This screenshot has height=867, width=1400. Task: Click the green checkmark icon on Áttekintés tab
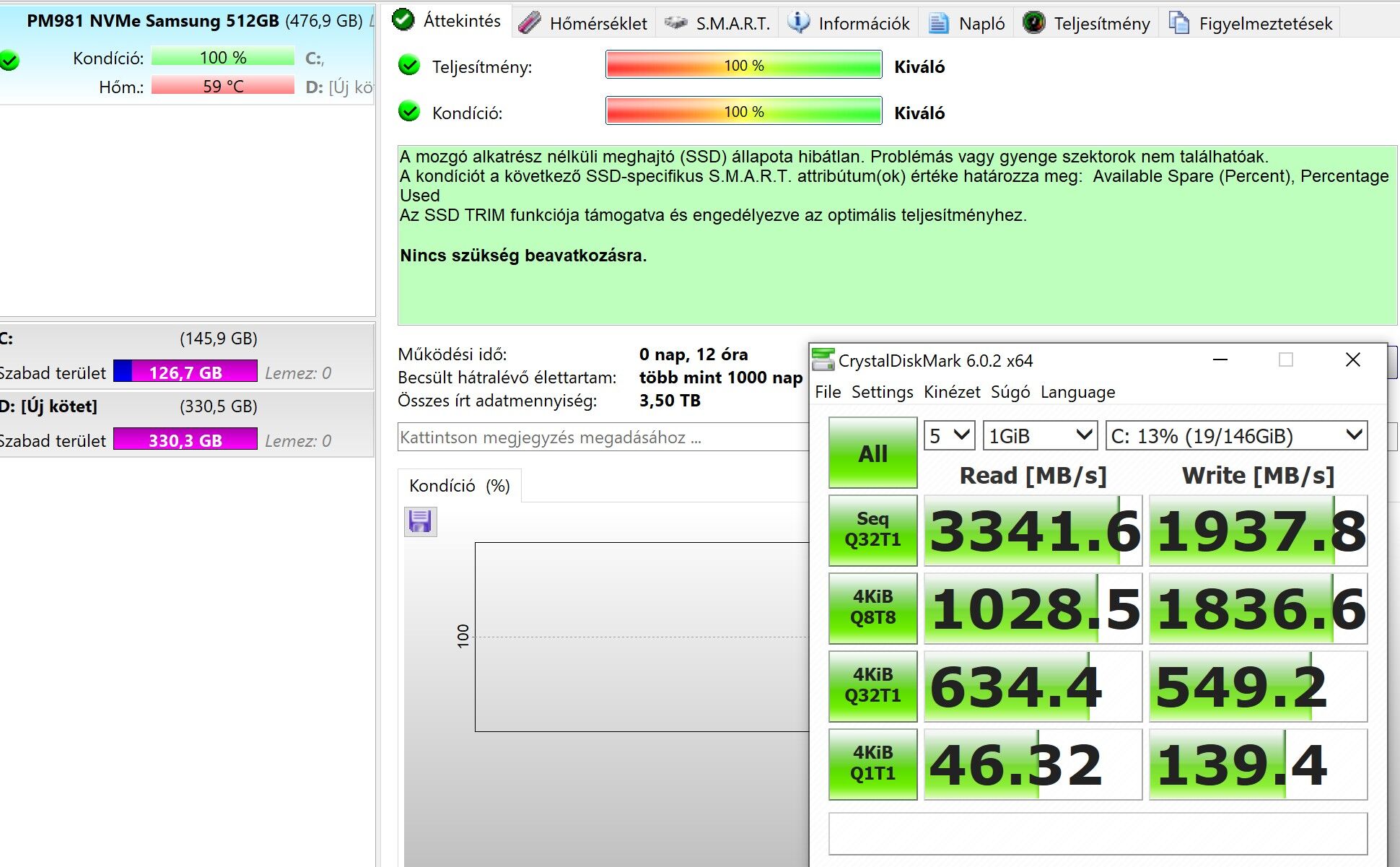tap(403, 20)
